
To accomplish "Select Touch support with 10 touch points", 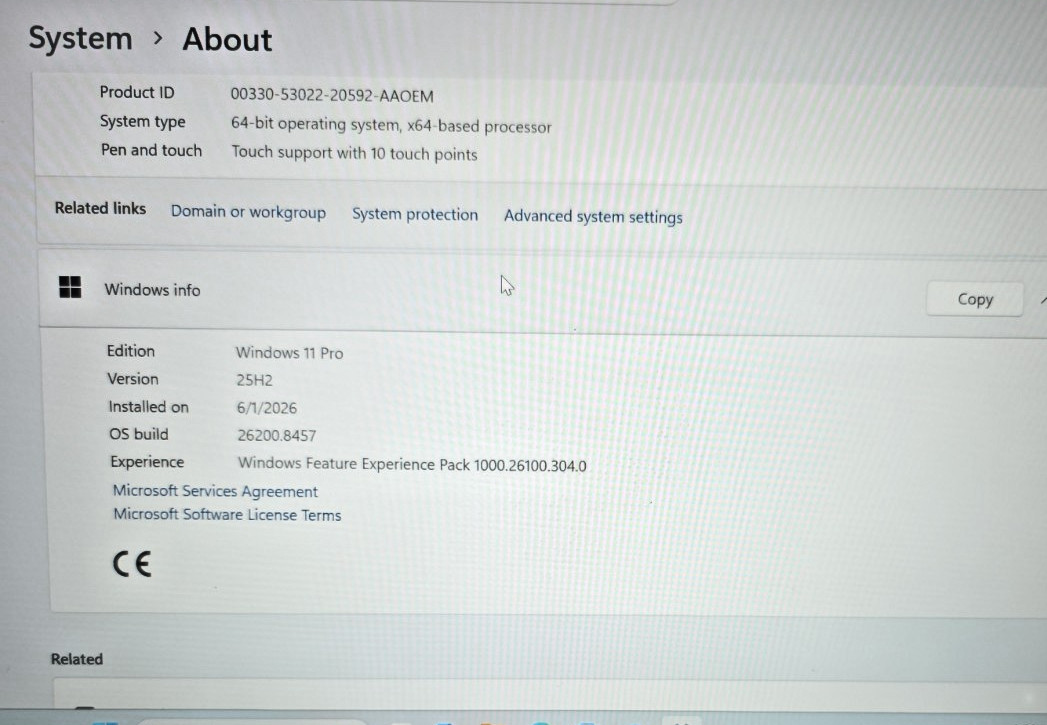I will [x=355, y=153].
